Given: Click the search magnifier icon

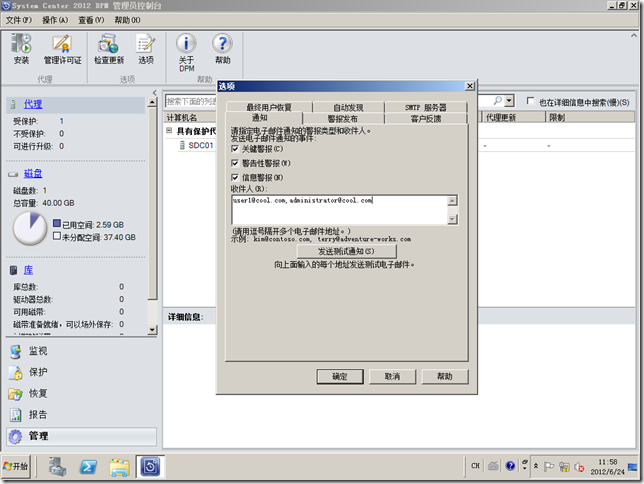Looking at the screenshot, I should click(497, 101).
